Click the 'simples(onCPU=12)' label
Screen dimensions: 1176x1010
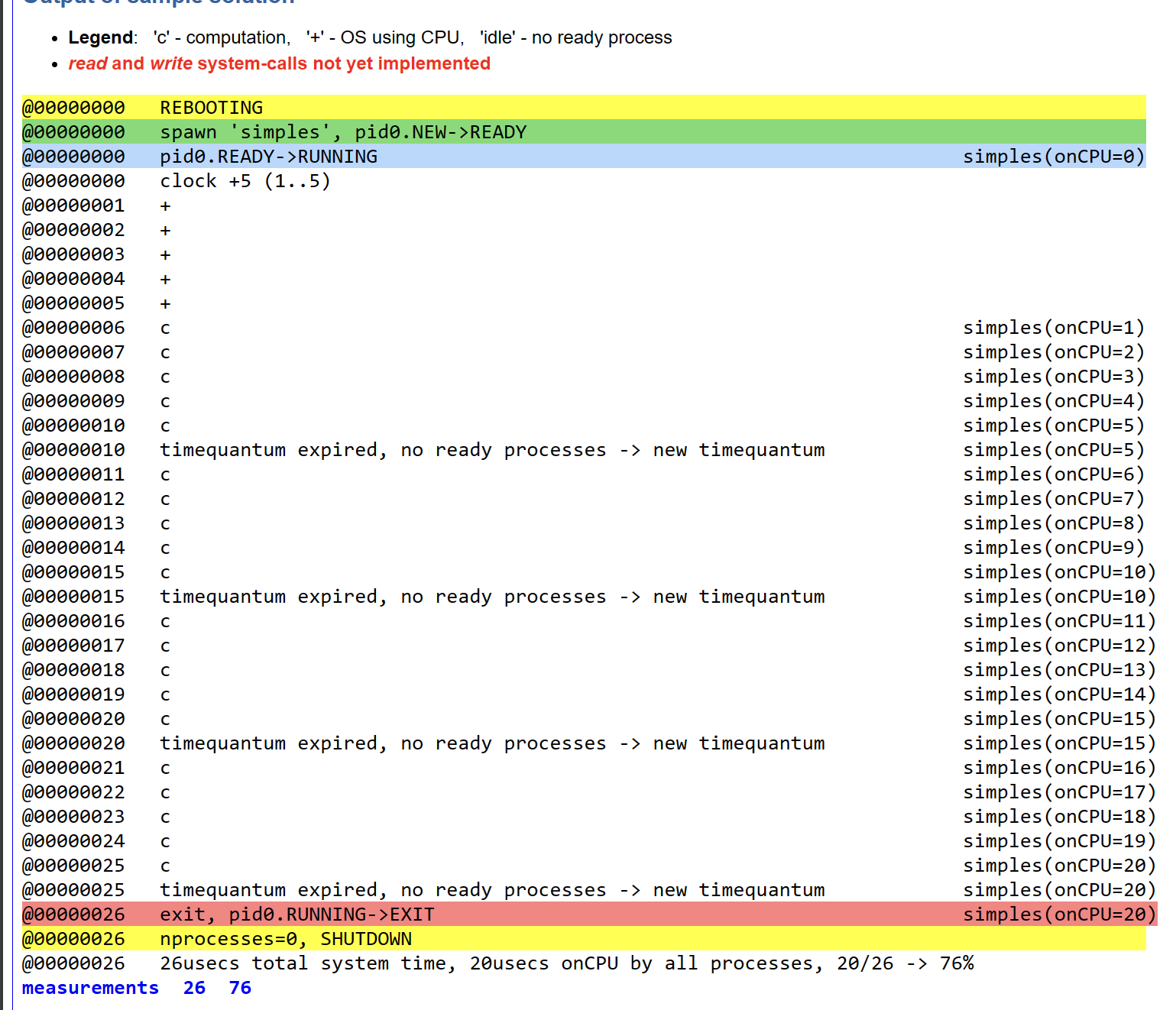[1059, 646]
